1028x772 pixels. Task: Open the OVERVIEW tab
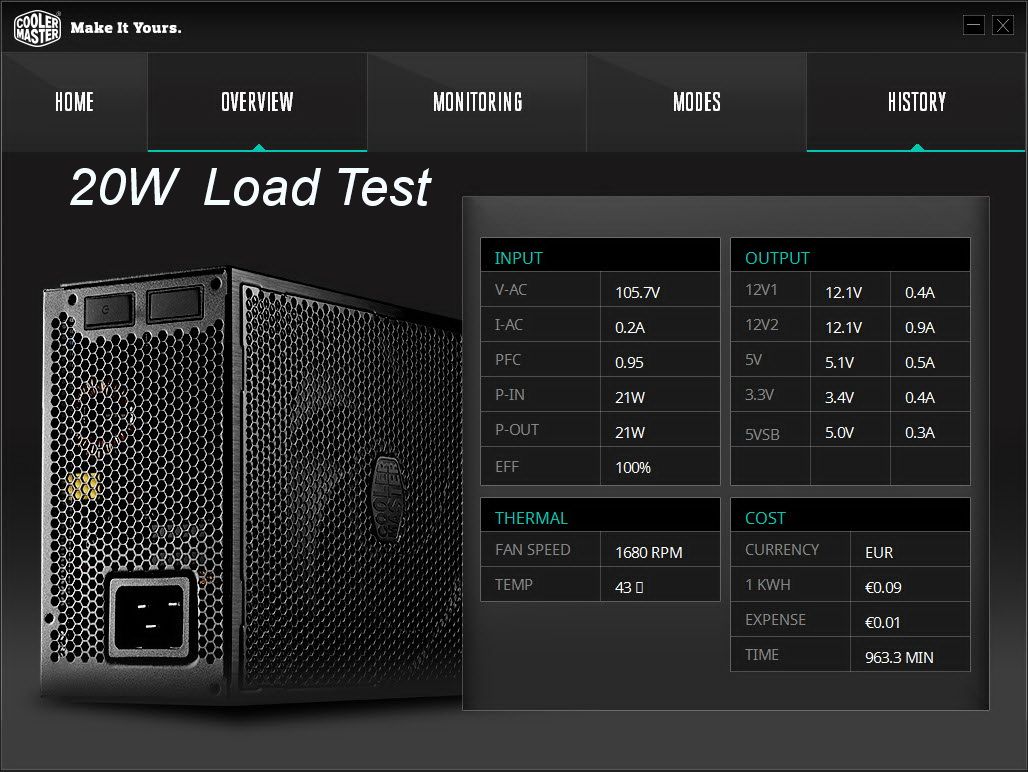coord(257,102)
